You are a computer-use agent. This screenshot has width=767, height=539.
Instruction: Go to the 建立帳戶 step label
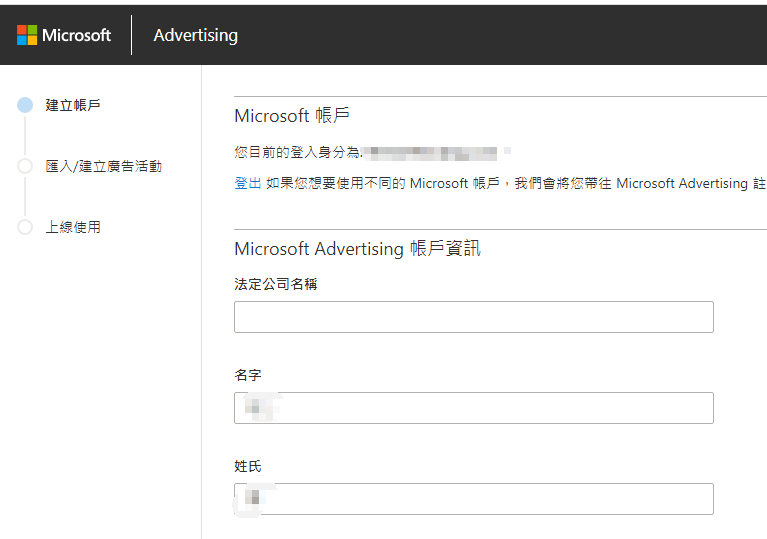[73, 105]
